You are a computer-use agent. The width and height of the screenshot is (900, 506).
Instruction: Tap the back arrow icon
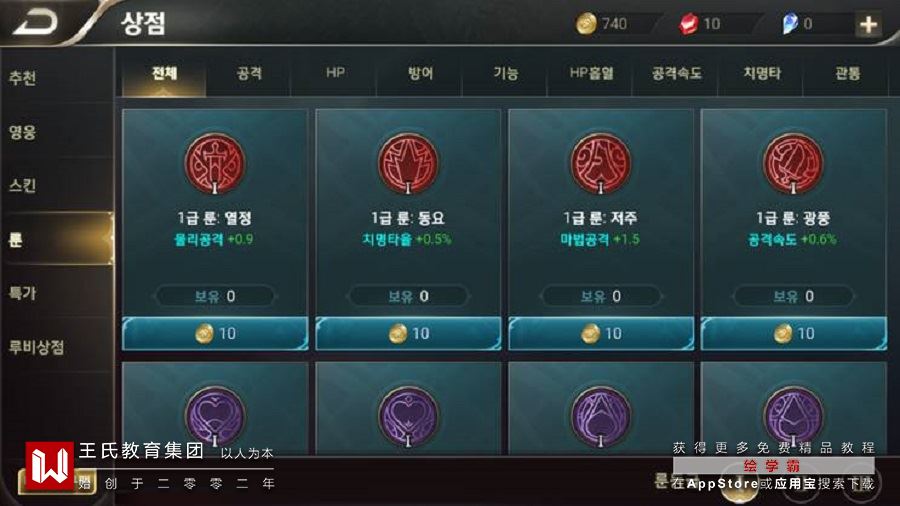pyautogui.click(x=36, y=23)
